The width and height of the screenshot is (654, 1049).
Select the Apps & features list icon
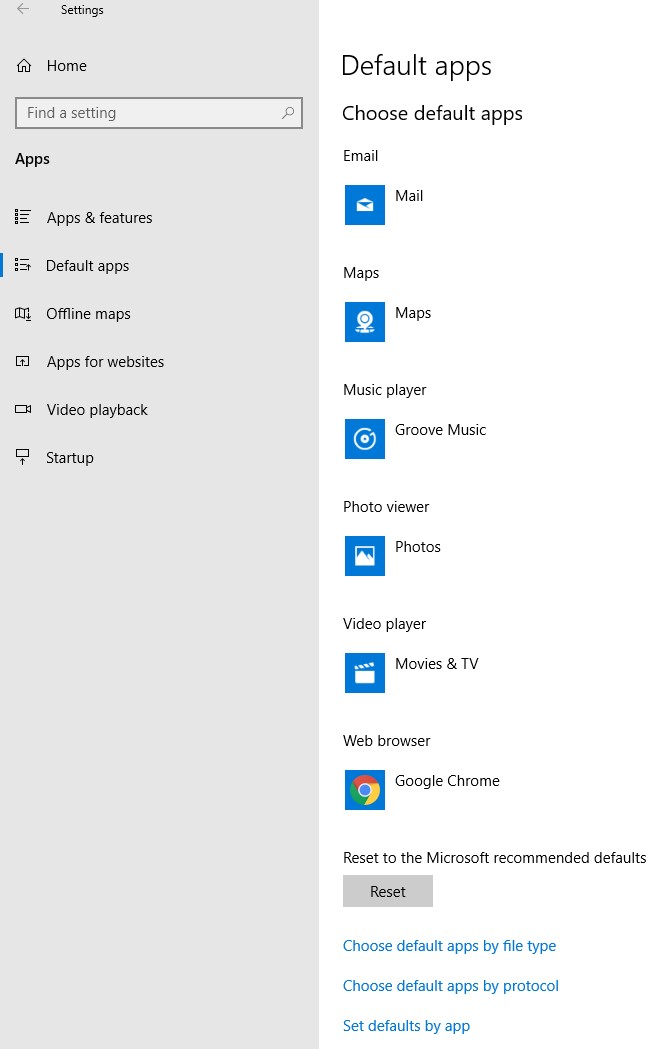(x=23, y=217)
